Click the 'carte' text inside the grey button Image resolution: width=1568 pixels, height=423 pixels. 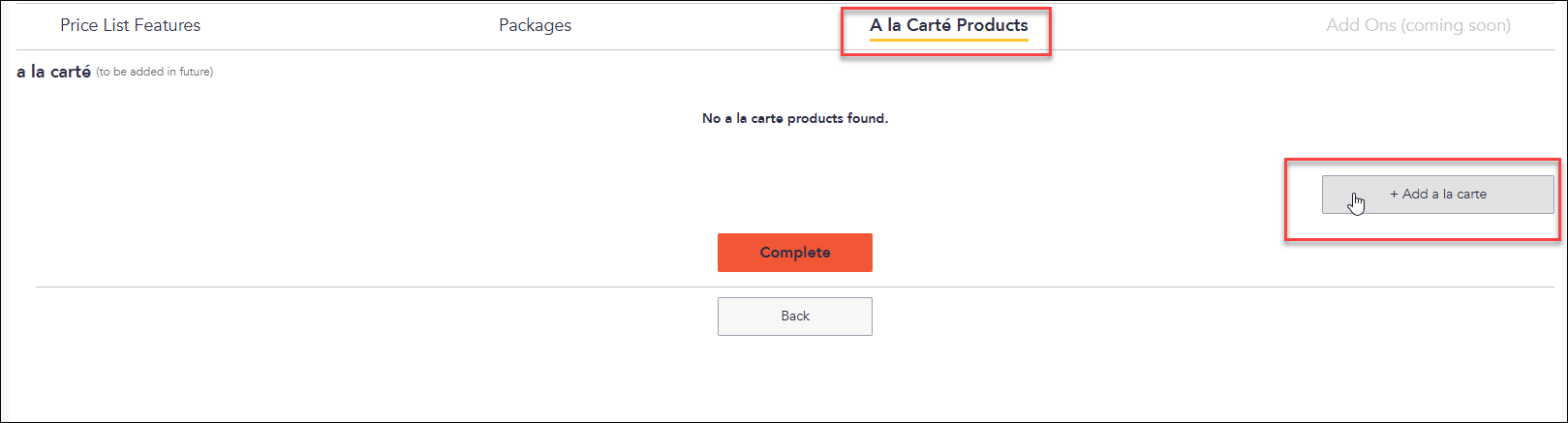(x=1471, y=194)
